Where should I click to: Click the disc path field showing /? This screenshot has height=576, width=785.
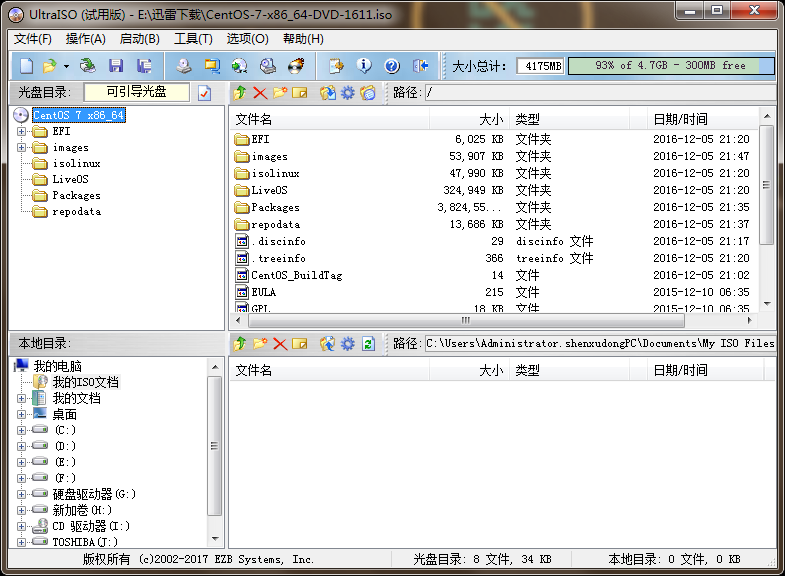click(x=600, y=93)
